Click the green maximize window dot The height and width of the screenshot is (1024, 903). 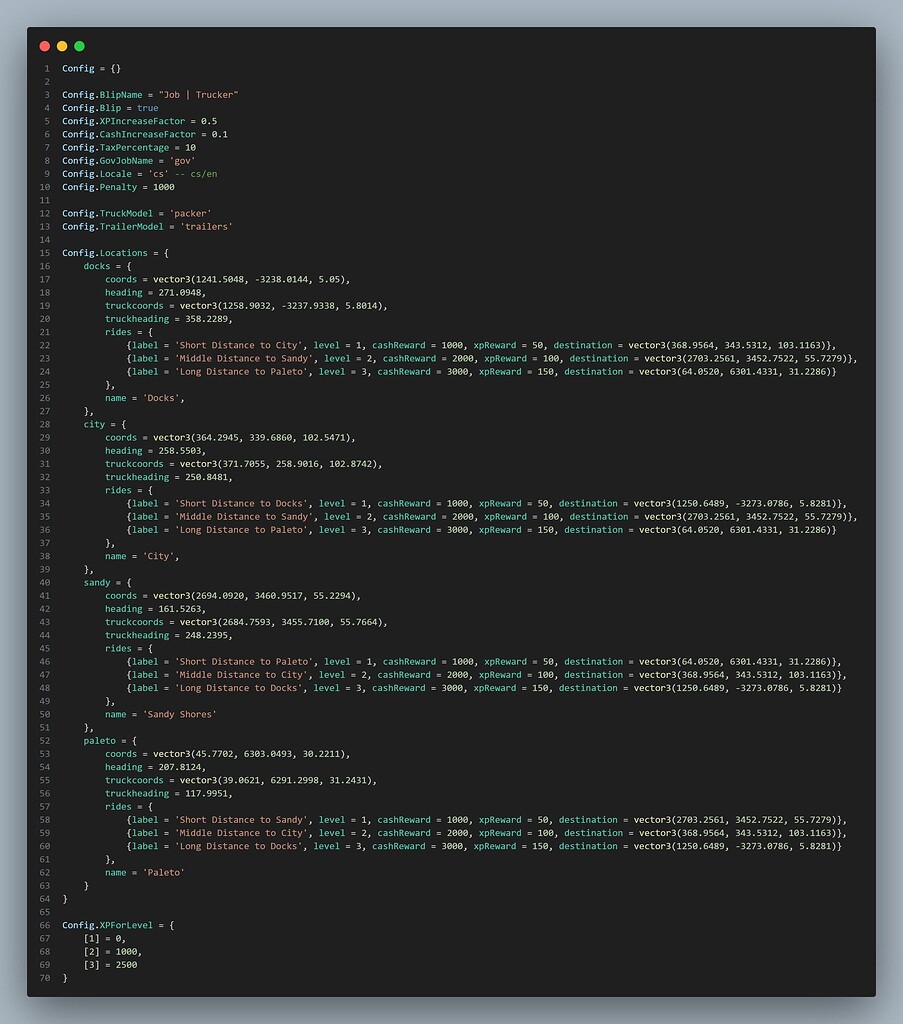point(79,46)
